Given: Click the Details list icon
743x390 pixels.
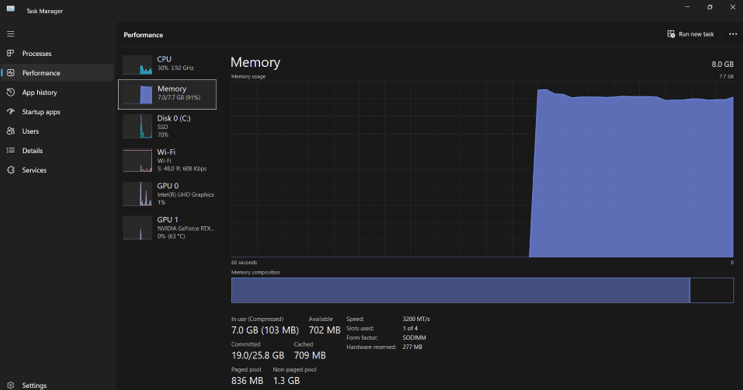Looking at the screenshot, I should point(10,150).
